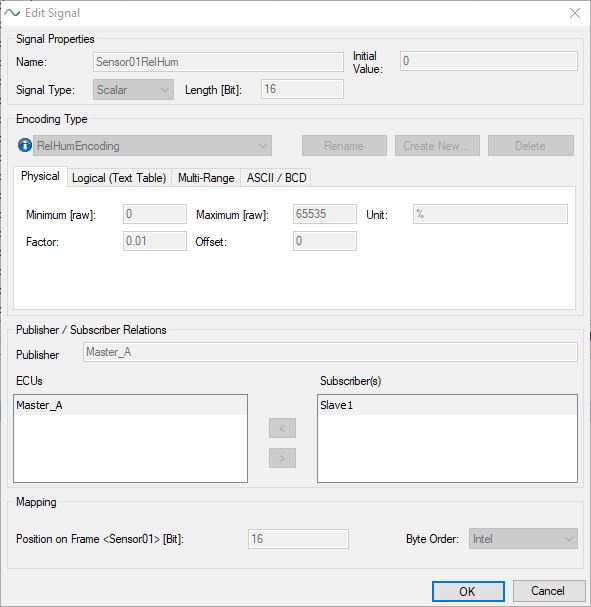Image resolution: width=591 pixels, height=607 pixels.
Task: Click the Cancel button
Action: click(548, 591)
